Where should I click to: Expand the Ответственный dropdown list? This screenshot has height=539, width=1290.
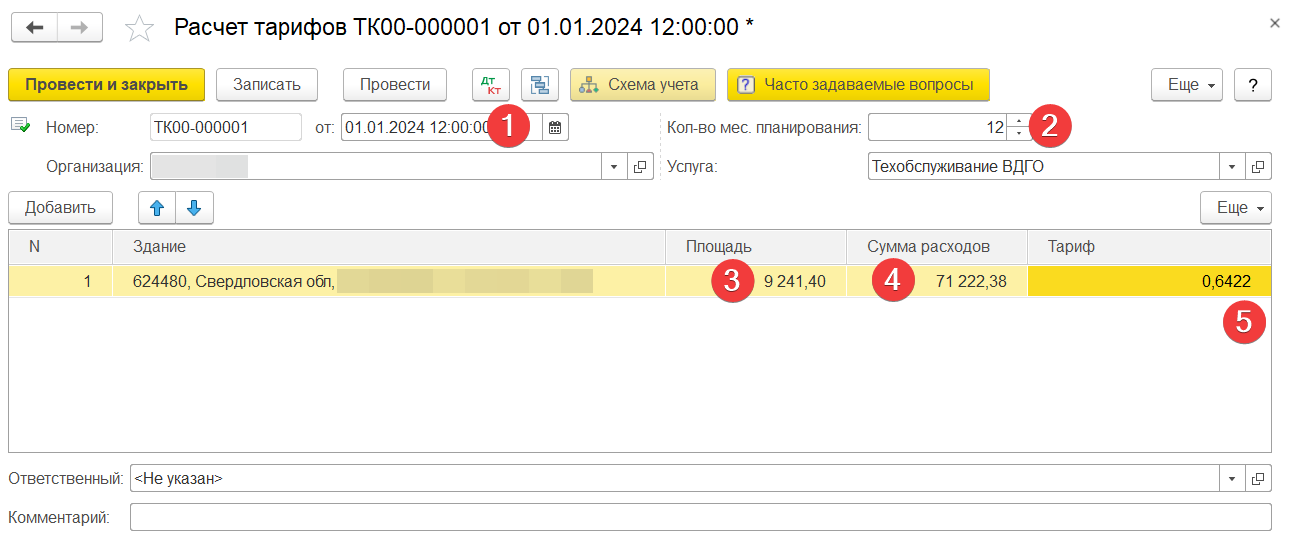[x=1232, y=478]
